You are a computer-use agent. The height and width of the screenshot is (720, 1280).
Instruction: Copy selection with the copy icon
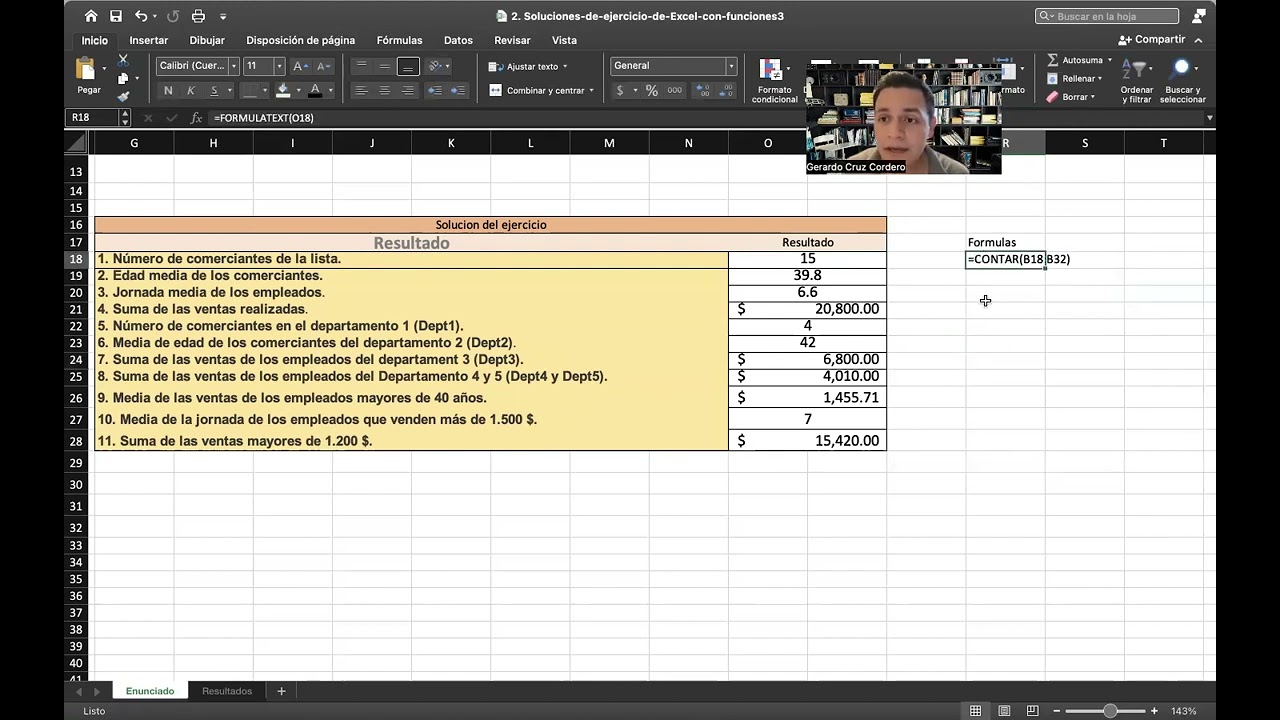tap(123, 79)
